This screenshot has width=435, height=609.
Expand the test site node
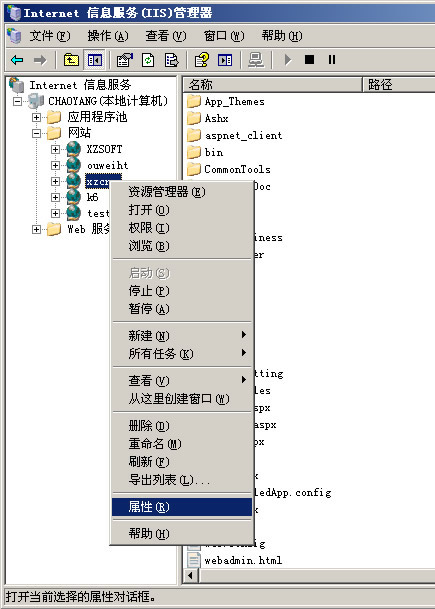(55, 213)
